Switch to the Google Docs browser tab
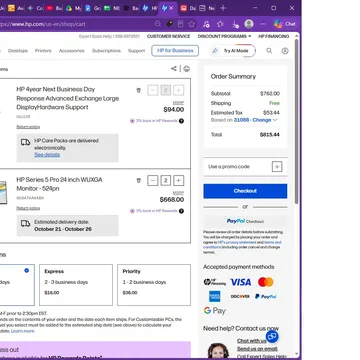The width and height of the screenshot is (360, 360). 92,8
